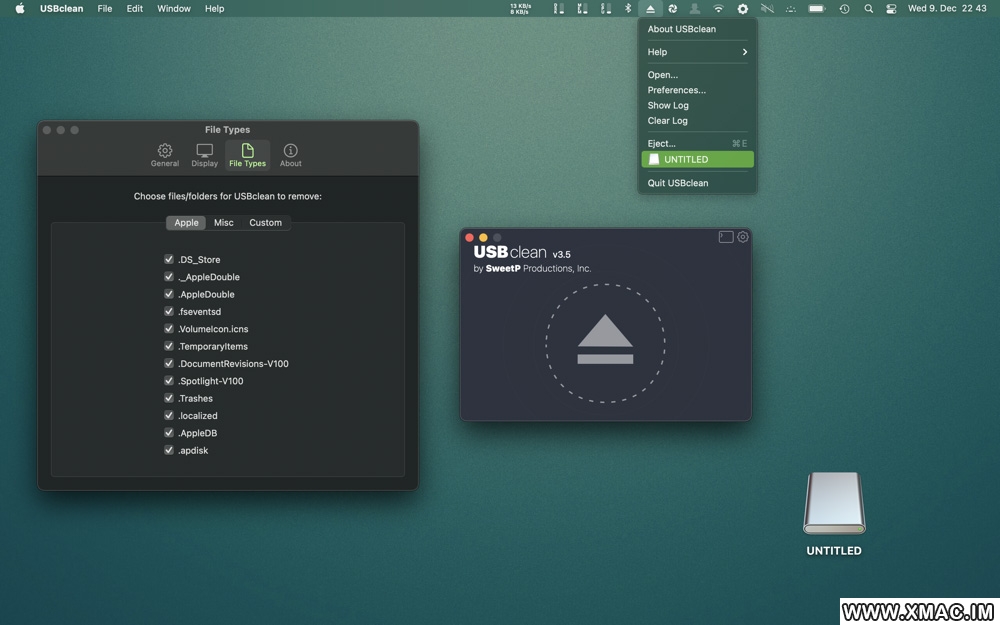Image resolution: width=1000 pixels, height=625 pixels.
Task: Open the Window menu
Action: 173,8
